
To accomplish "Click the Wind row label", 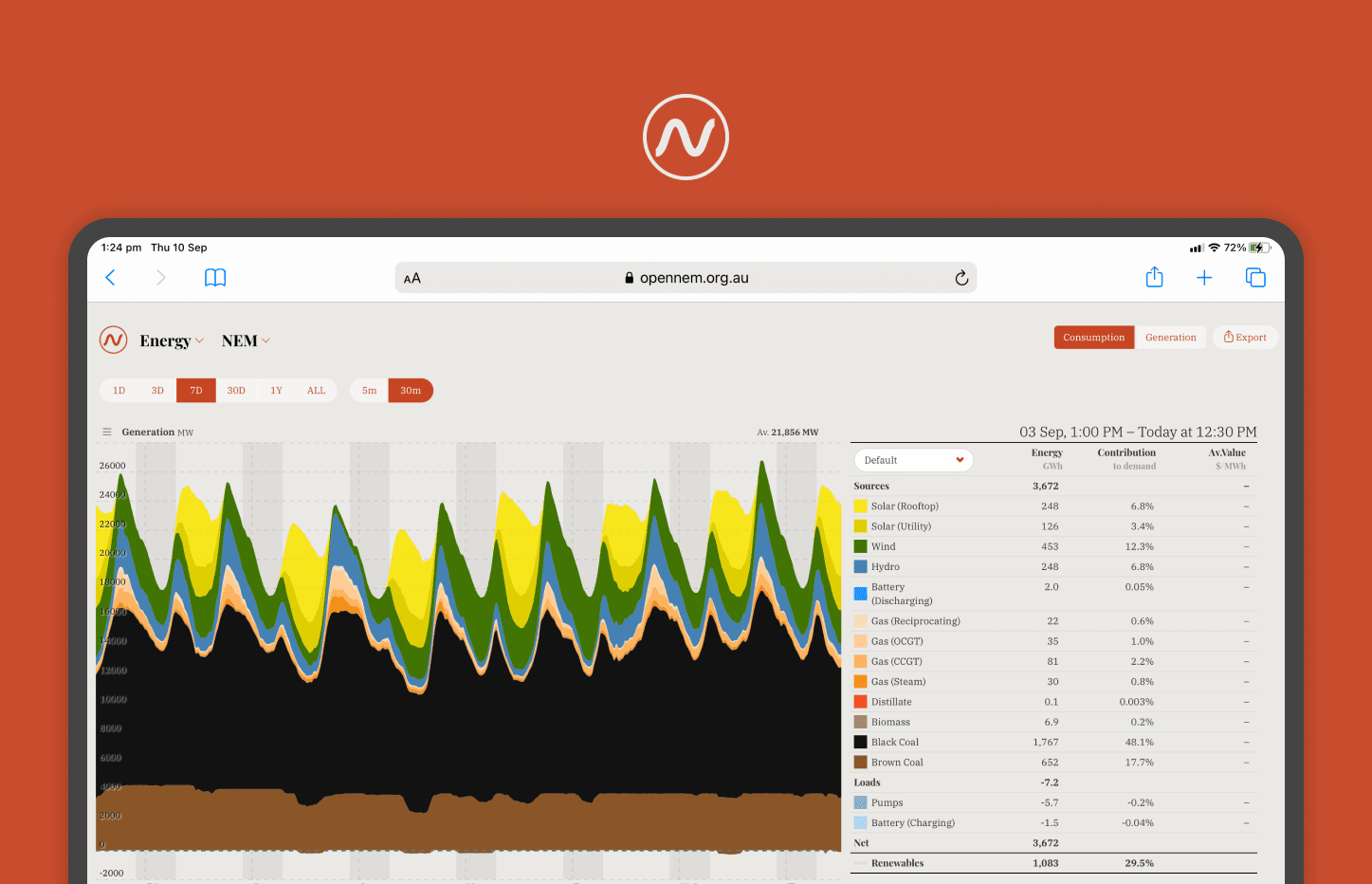I will 884,546.
